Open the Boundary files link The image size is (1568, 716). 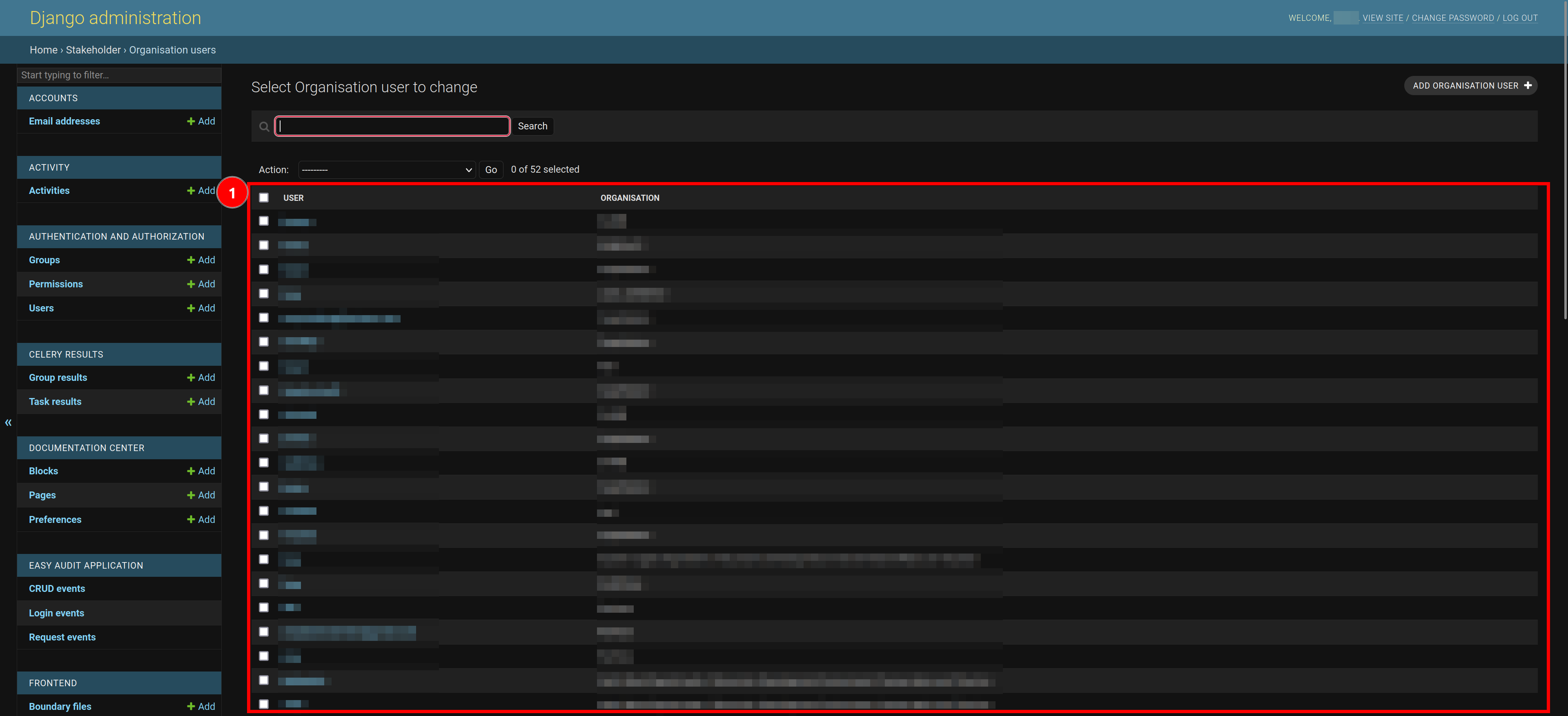coord(60,706)
